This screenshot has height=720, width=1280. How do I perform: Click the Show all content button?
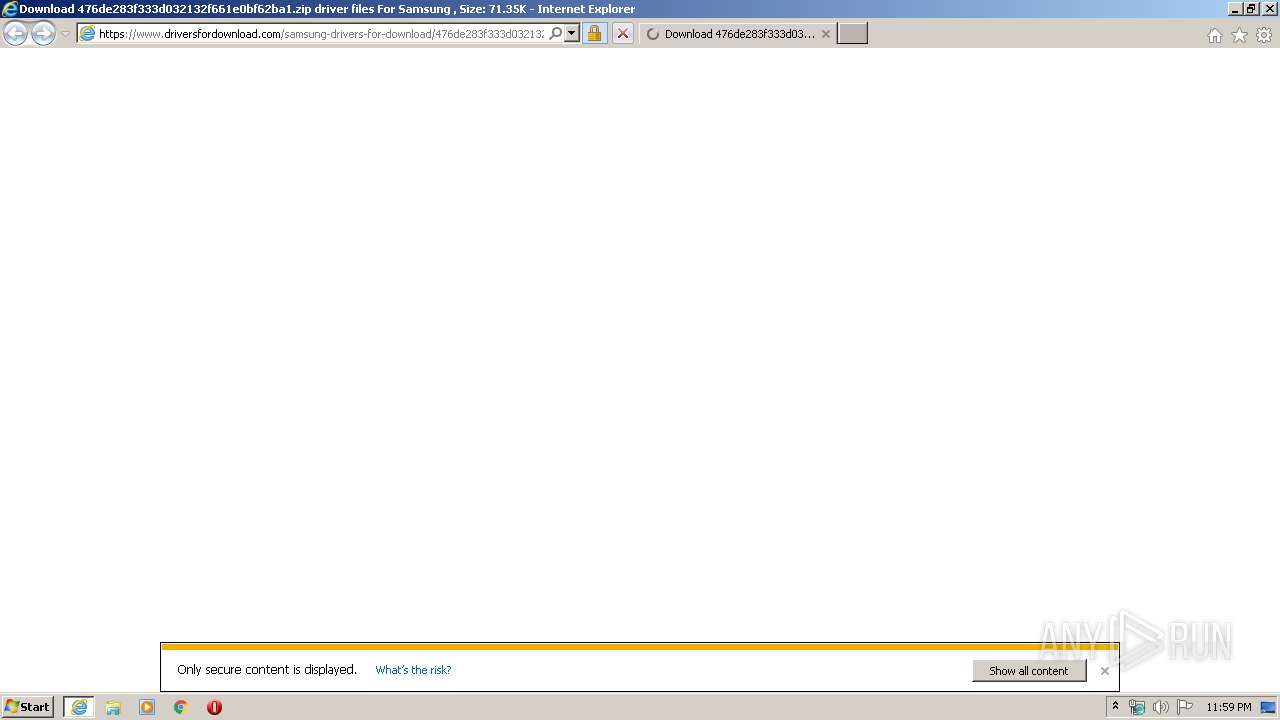click(1029, 671)
